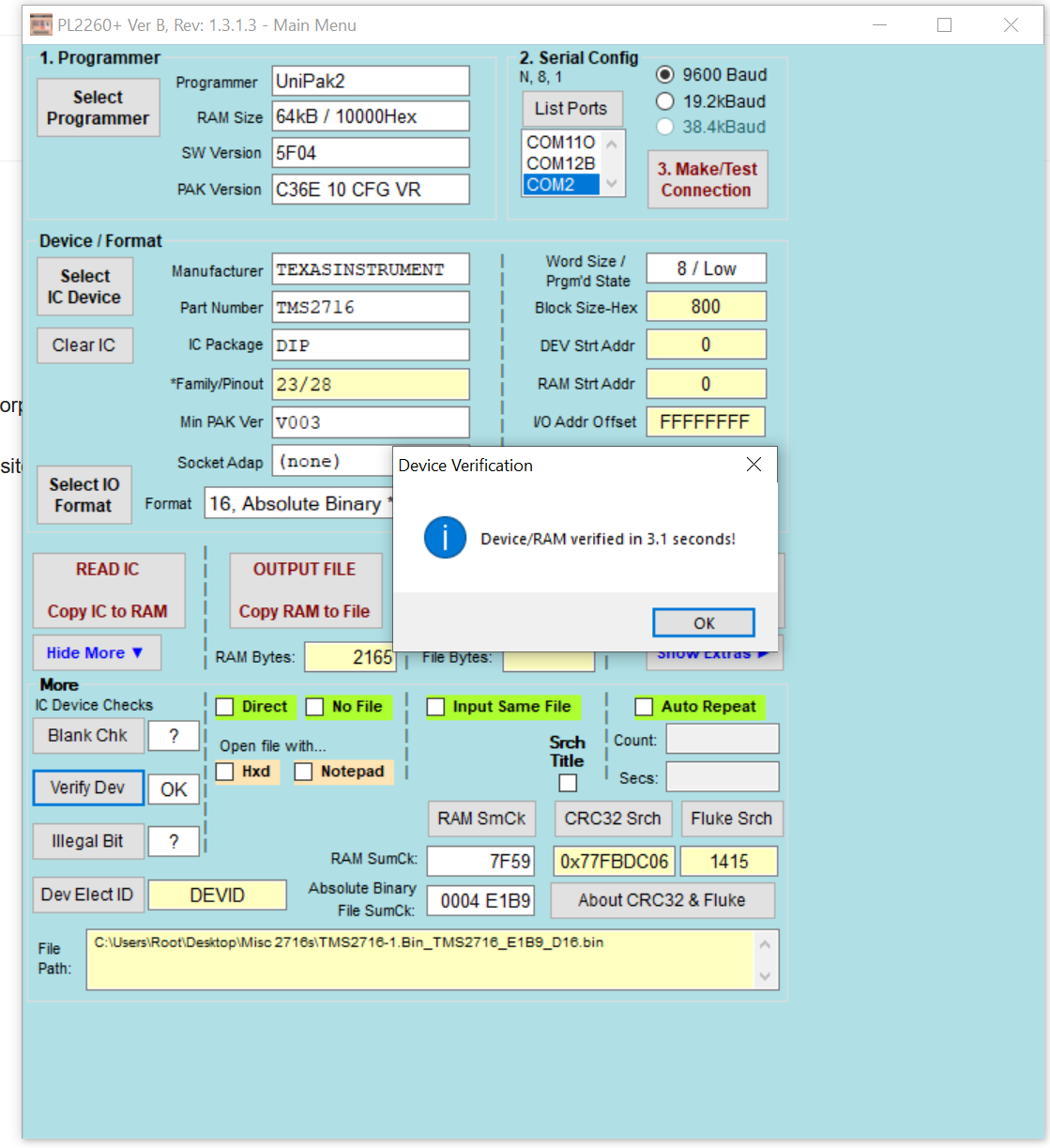Click the Part Number field TMS2716
Viewport: 1050px width, 1148px height.
[x=371, y=307]
